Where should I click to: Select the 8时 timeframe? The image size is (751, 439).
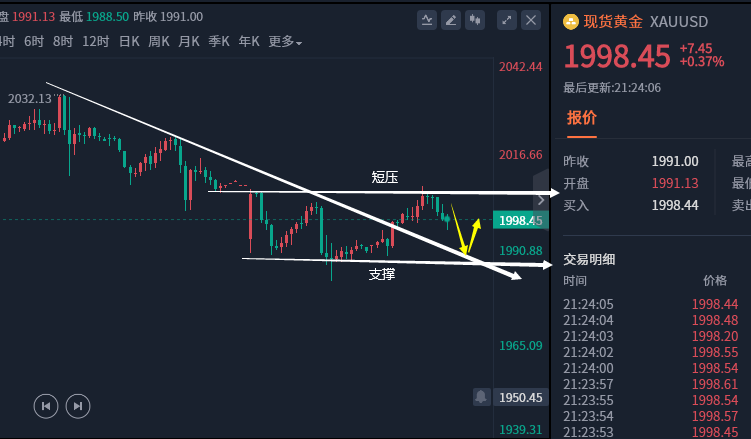63,41
